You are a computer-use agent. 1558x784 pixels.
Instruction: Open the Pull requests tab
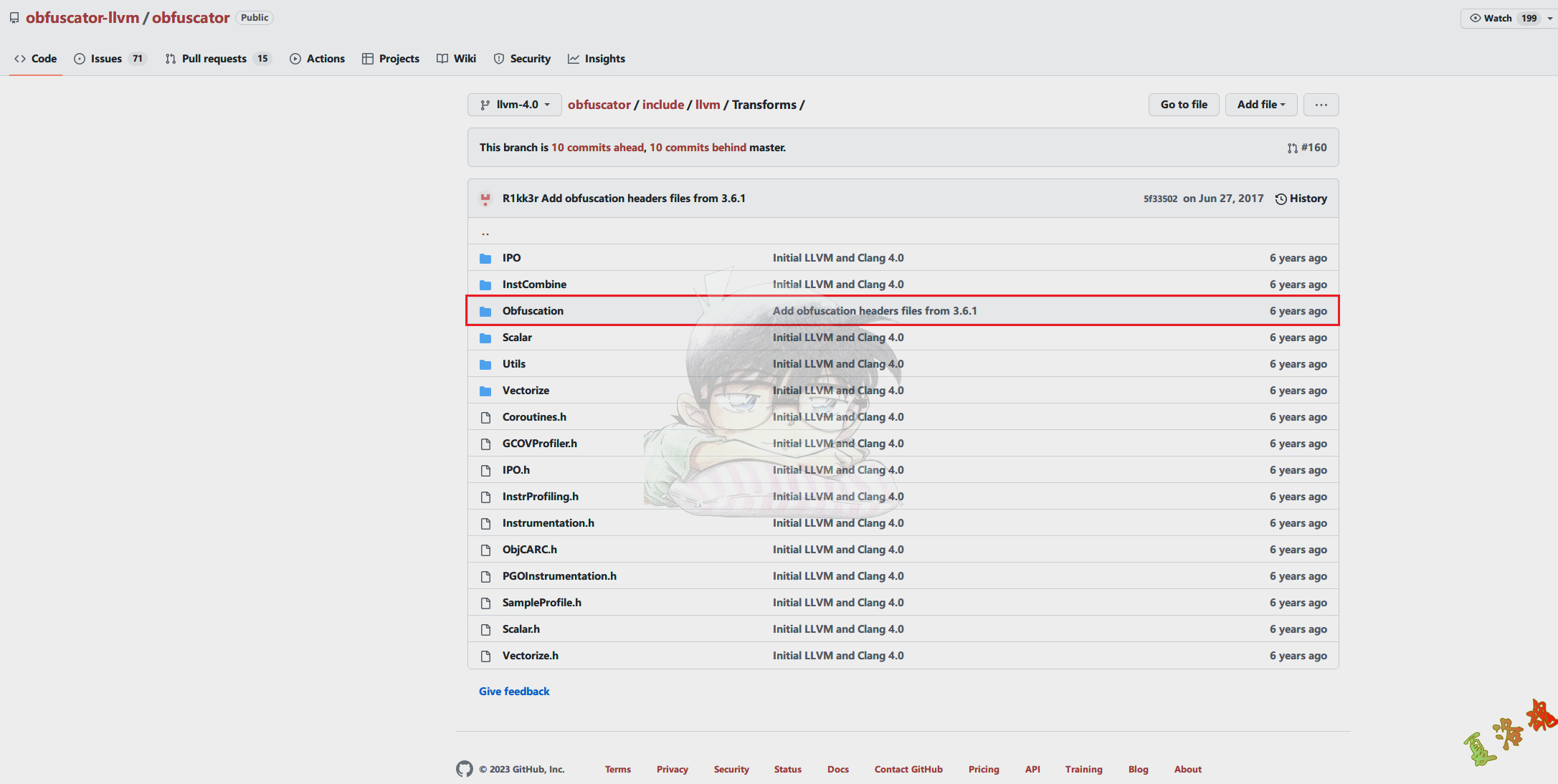[218, 59]
